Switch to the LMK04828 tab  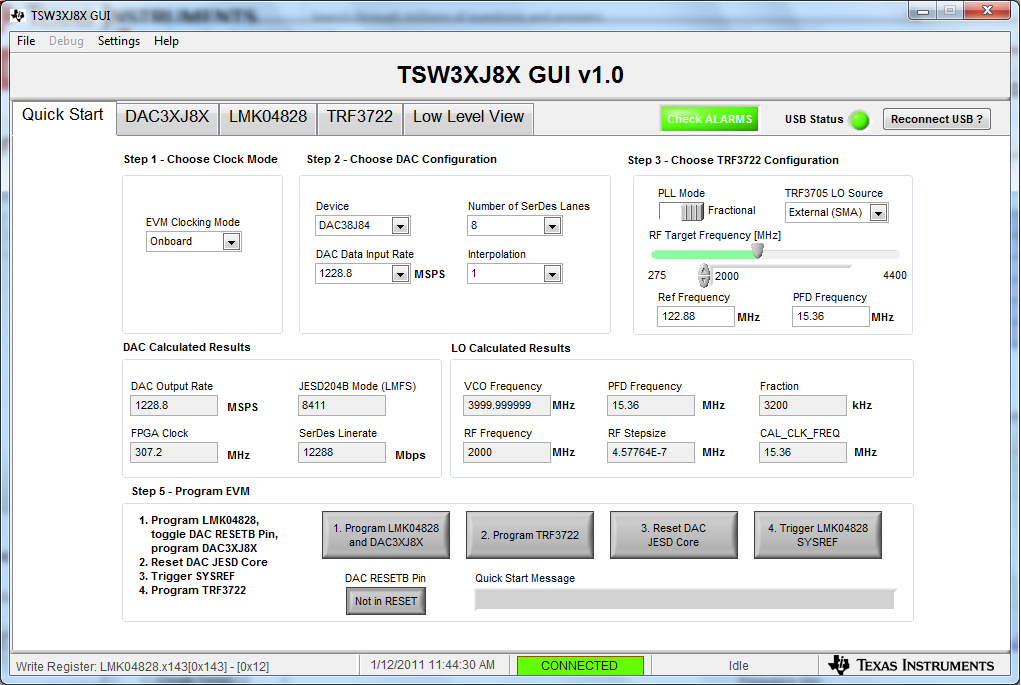pyautogui.click(x=268, y=117)
